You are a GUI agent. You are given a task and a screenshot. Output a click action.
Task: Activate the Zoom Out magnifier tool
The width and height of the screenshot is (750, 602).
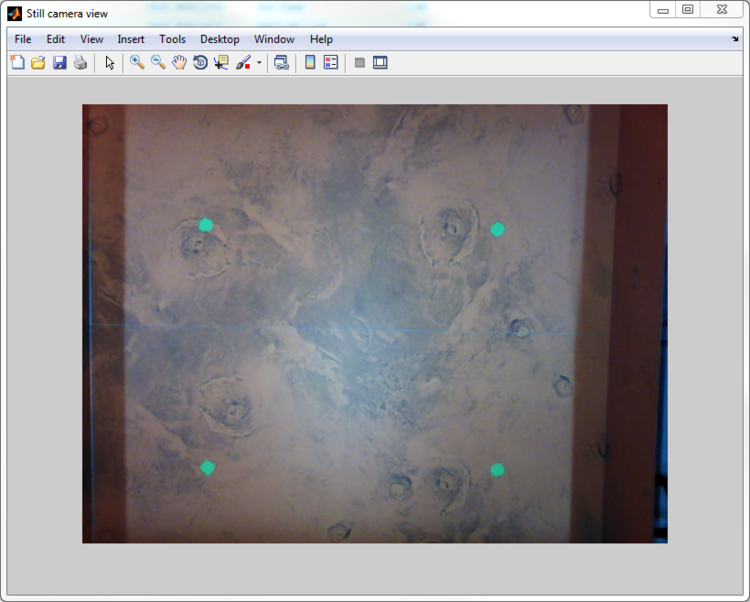158,63
